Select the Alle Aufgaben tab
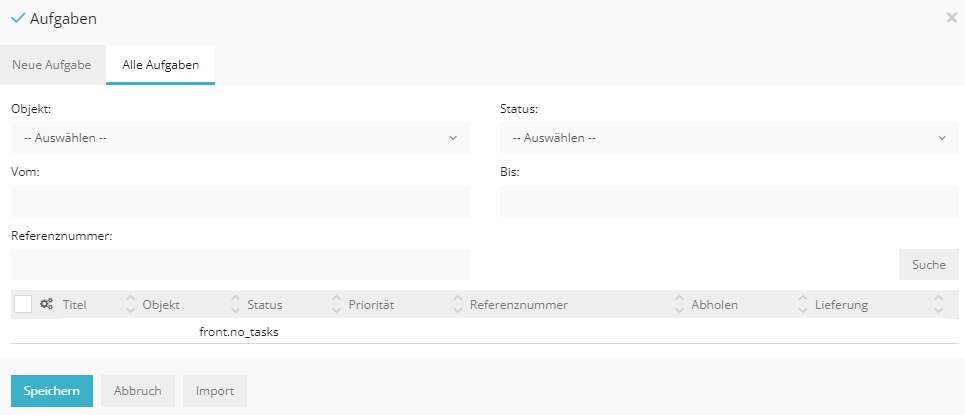This screenshot has height=415, width=965. point(160,65)
